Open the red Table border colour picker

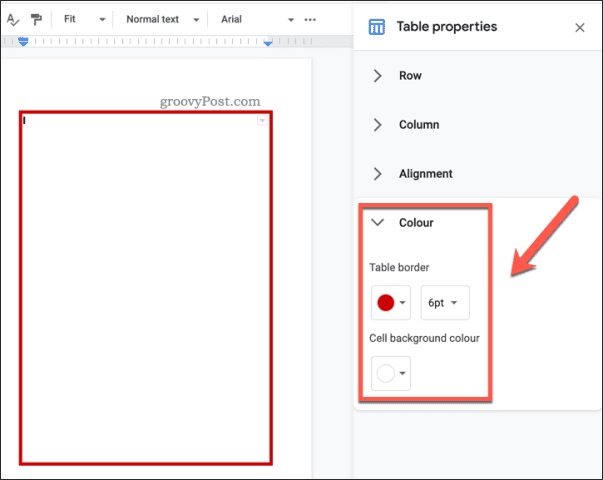[x=391, y=303]
